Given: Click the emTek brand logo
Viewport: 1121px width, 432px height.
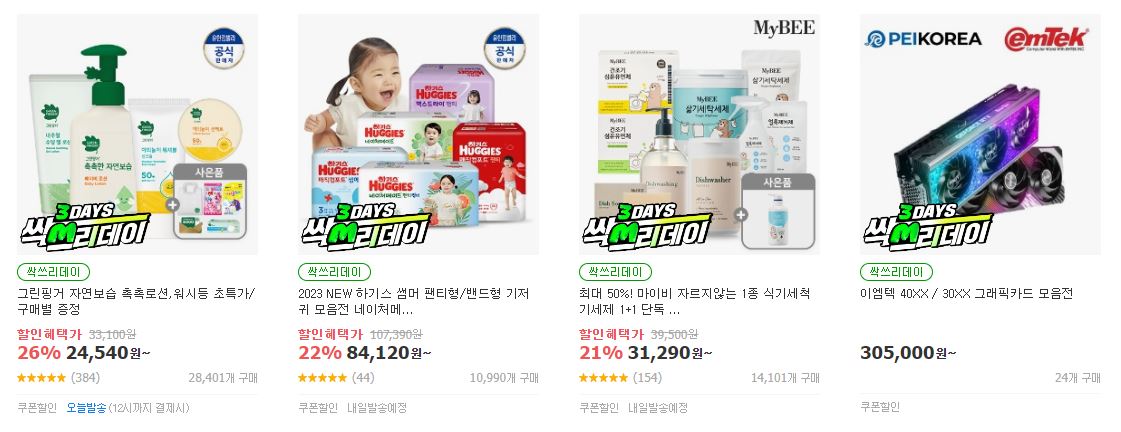Looking at the screenshot, I should coord(1046,39).
